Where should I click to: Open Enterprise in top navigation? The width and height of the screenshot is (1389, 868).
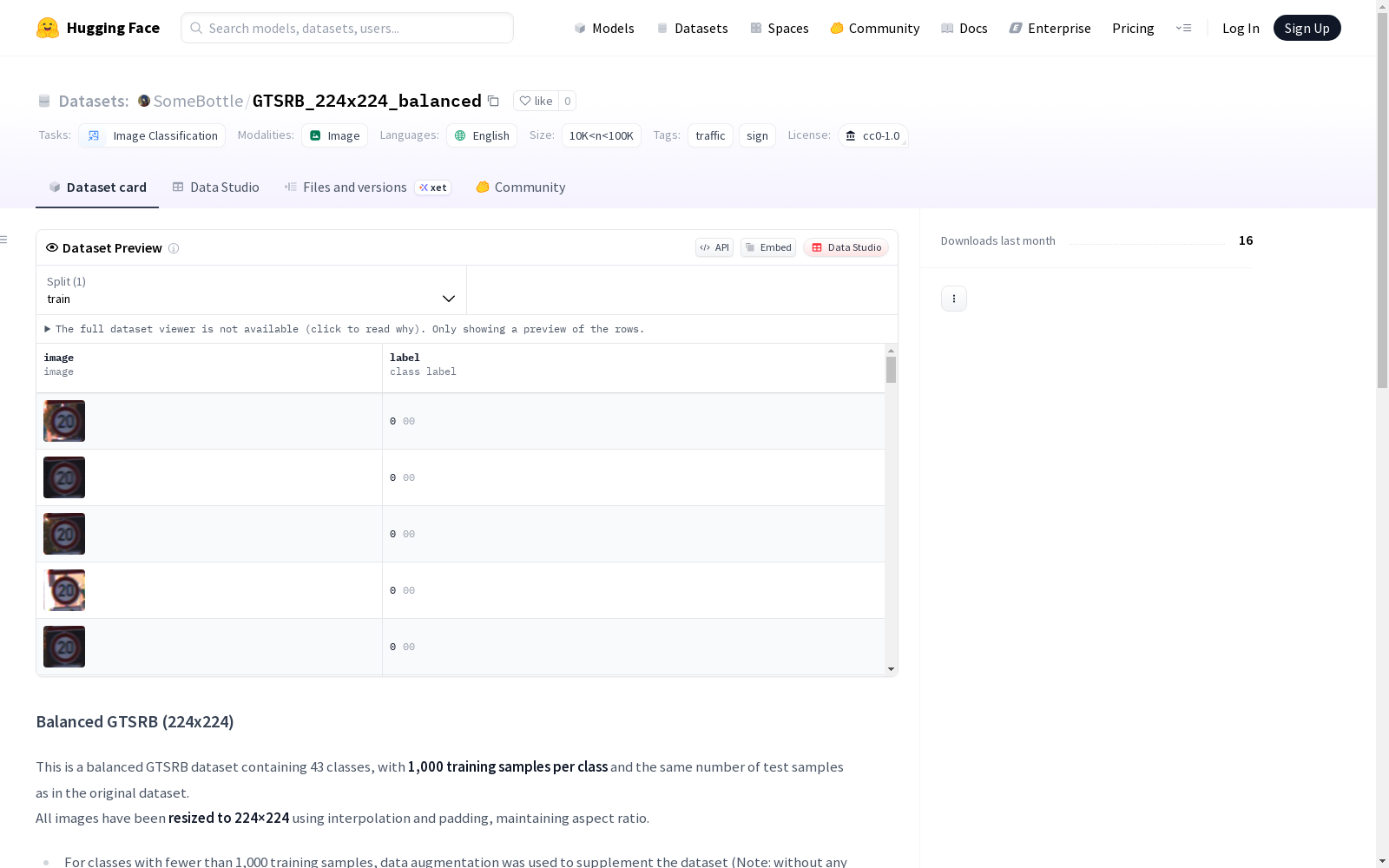[1050, 28]
